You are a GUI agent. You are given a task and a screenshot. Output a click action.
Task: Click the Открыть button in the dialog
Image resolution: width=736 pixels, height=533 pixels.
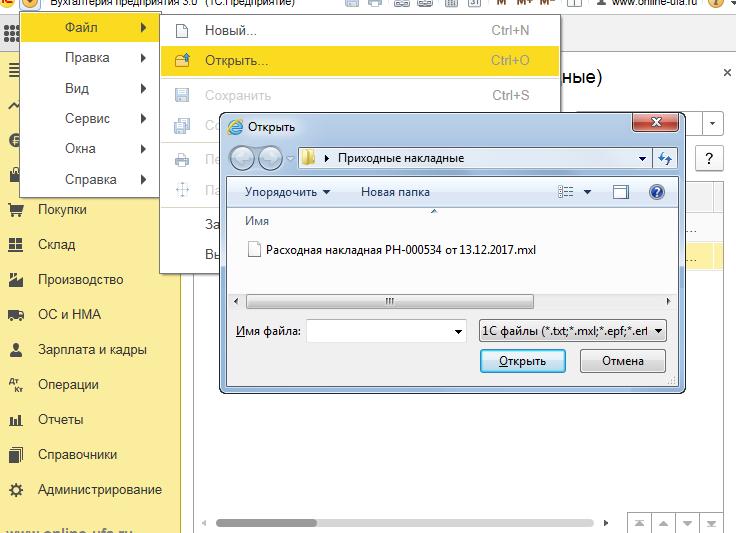click(x=522, y=361)
